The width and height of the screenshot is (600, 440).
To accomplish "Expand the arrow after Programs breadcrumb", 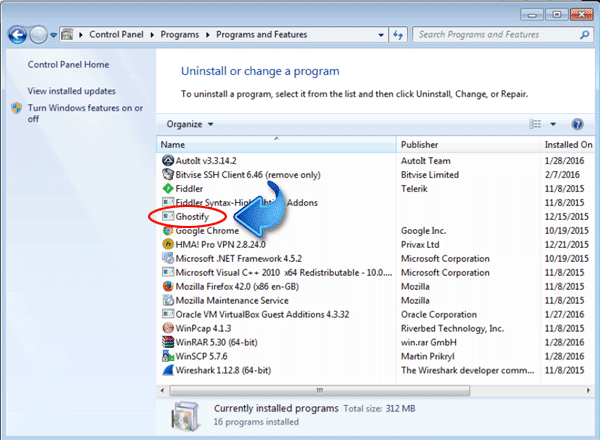I will [208, 35].
